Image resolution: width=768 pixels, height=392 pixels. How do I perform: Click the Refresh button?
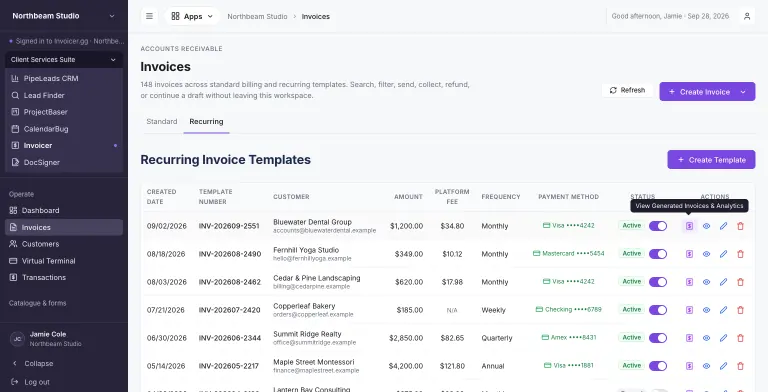(627, 90)
